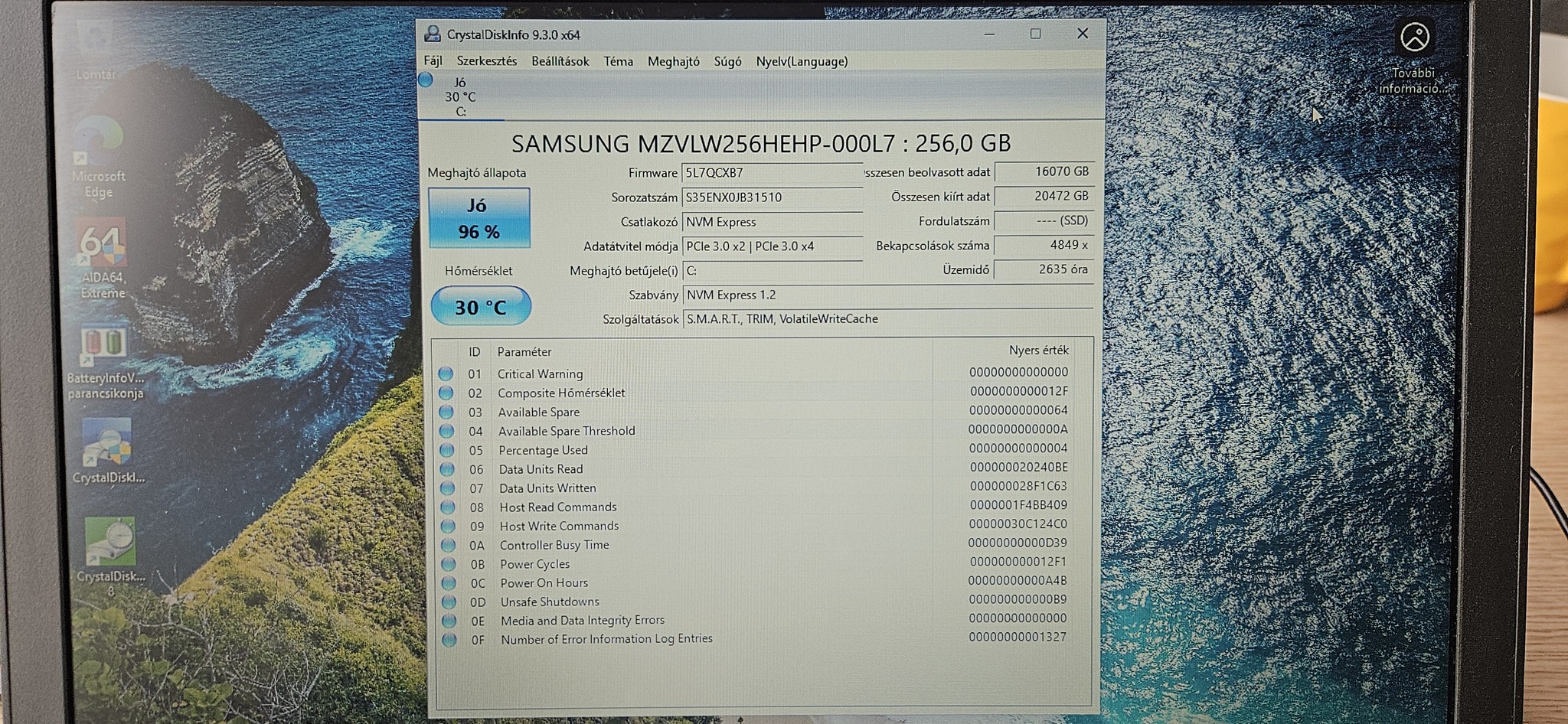Select the AIDA64 Extreme desktop icon
Viewport: 1568px width, 724px height.
[x=102, y=259]
